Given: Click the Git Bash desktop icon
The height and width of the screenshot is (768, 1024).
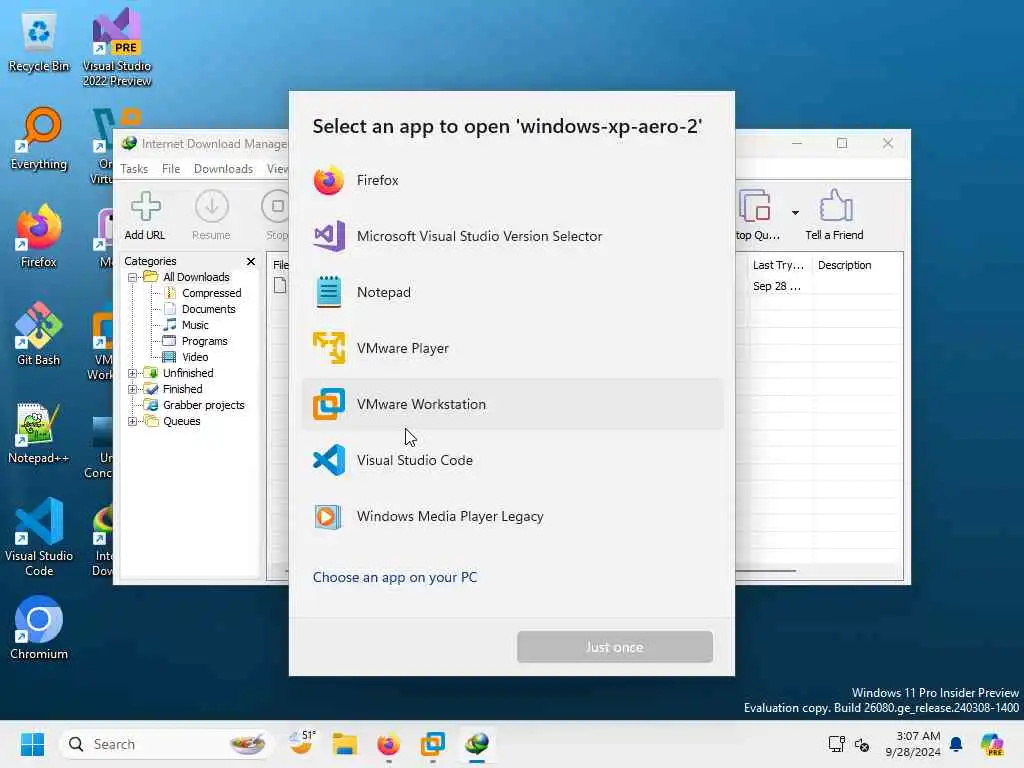Looking at the screenshot, I should point(39,334).
